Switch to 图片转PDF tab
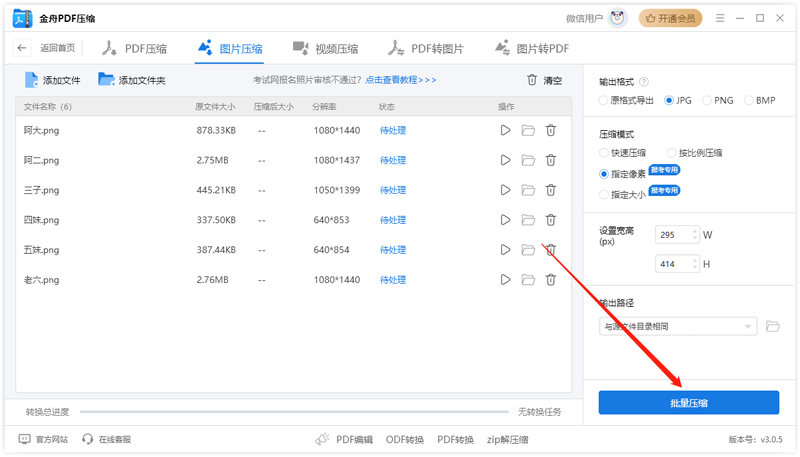 coord(532,48)
